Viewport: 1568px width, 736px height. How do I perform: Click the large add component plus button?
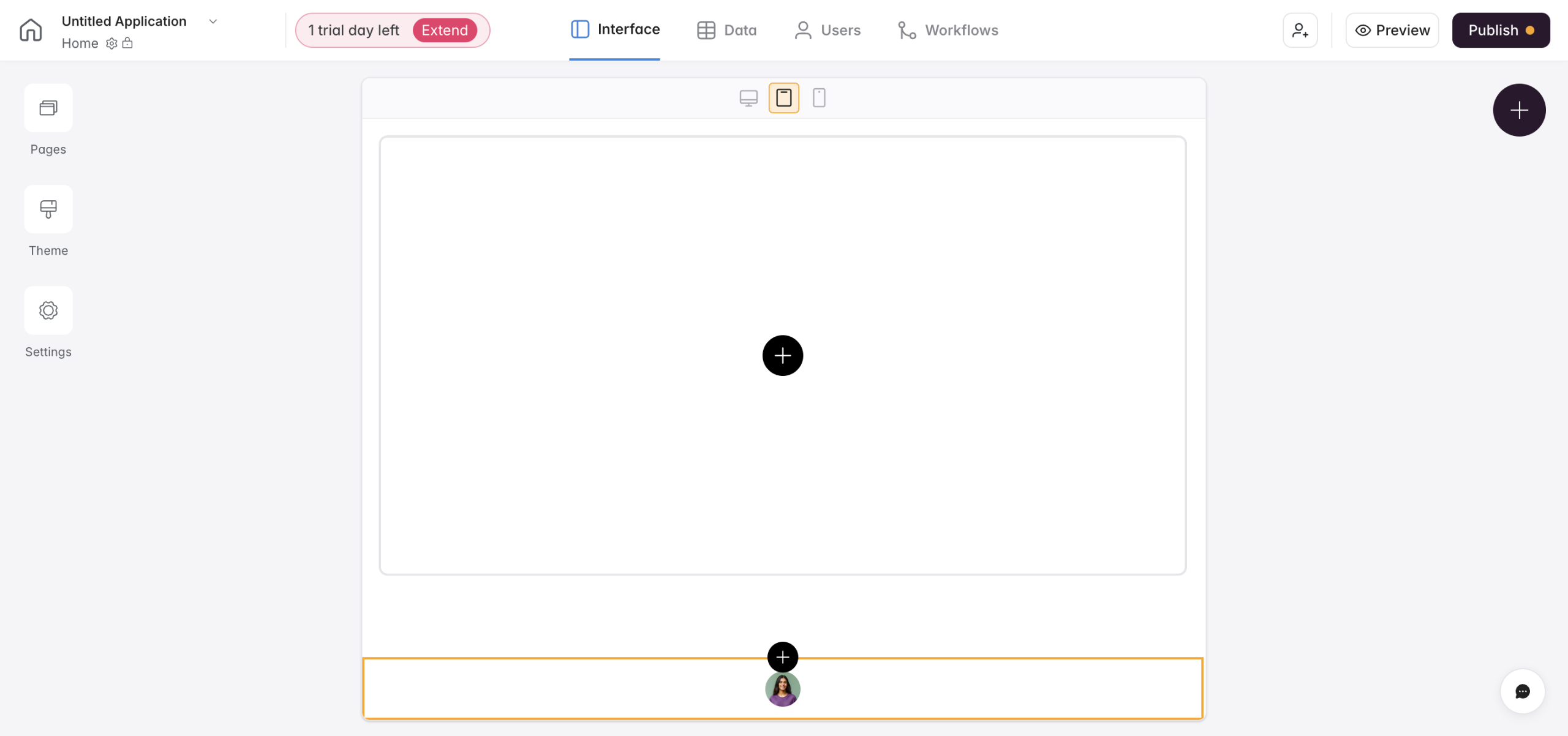[1519, 110]
